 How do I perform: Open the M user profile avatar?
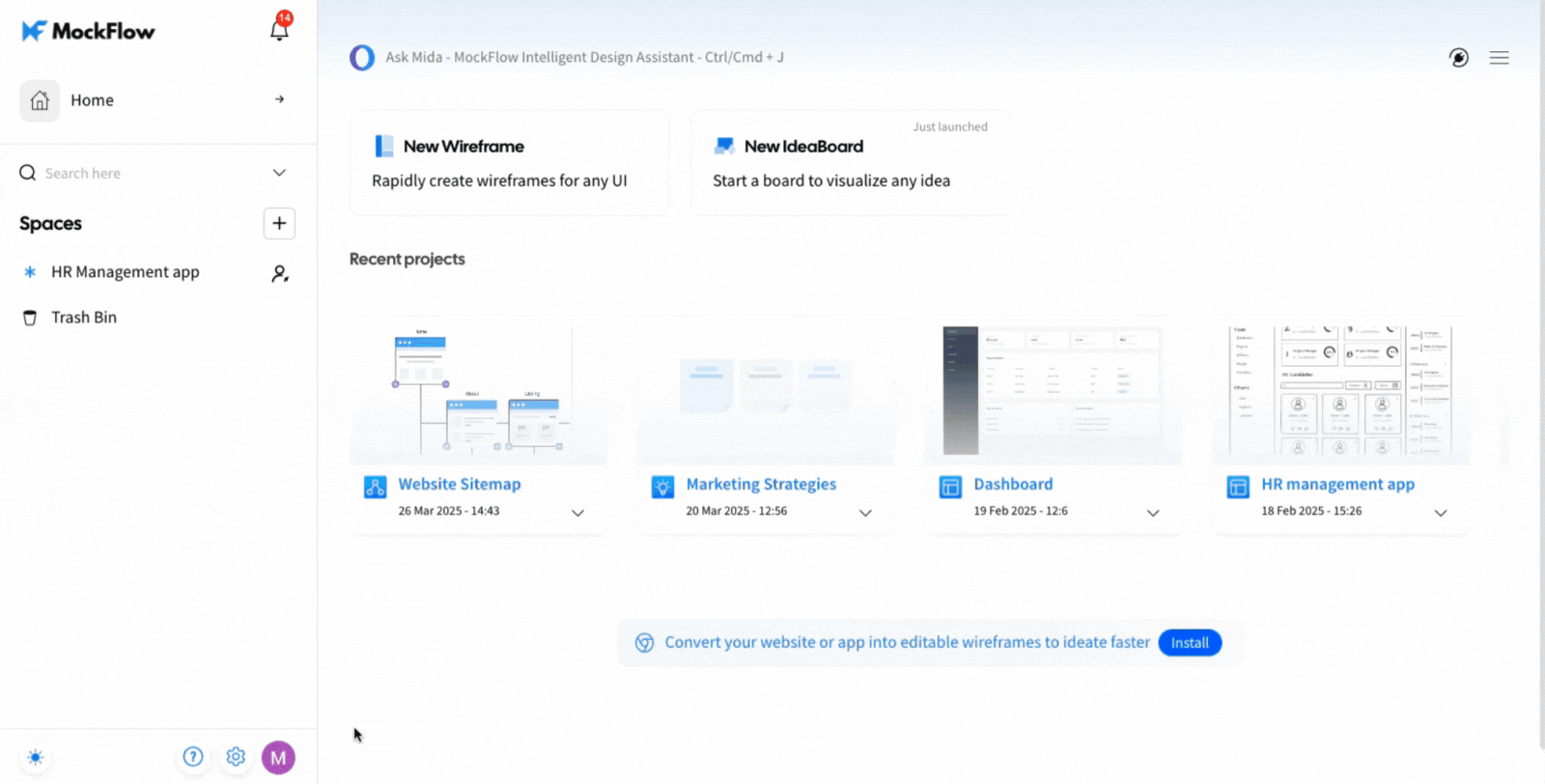278,758
